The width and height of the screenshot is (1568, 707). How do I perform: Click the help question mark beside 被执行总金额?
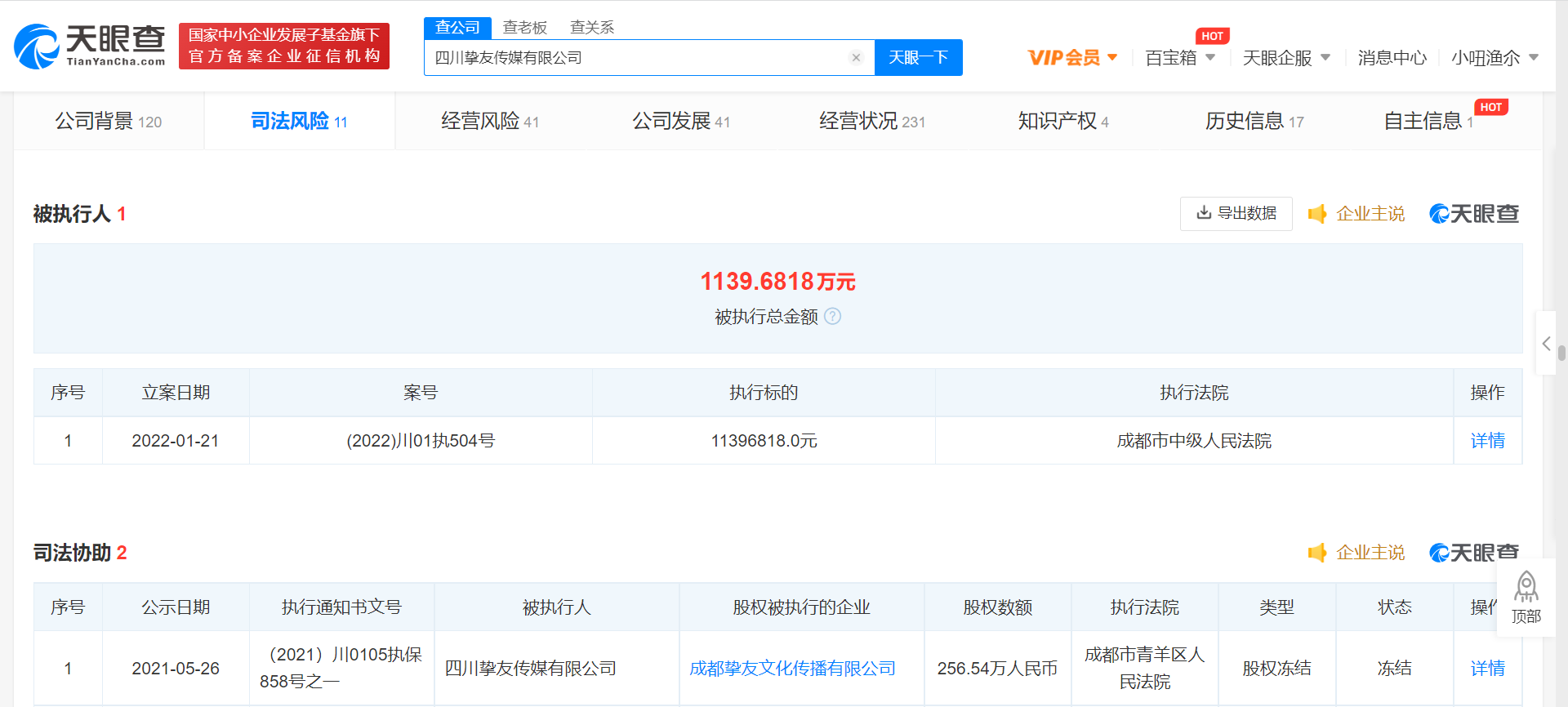(x=832, y=317)
